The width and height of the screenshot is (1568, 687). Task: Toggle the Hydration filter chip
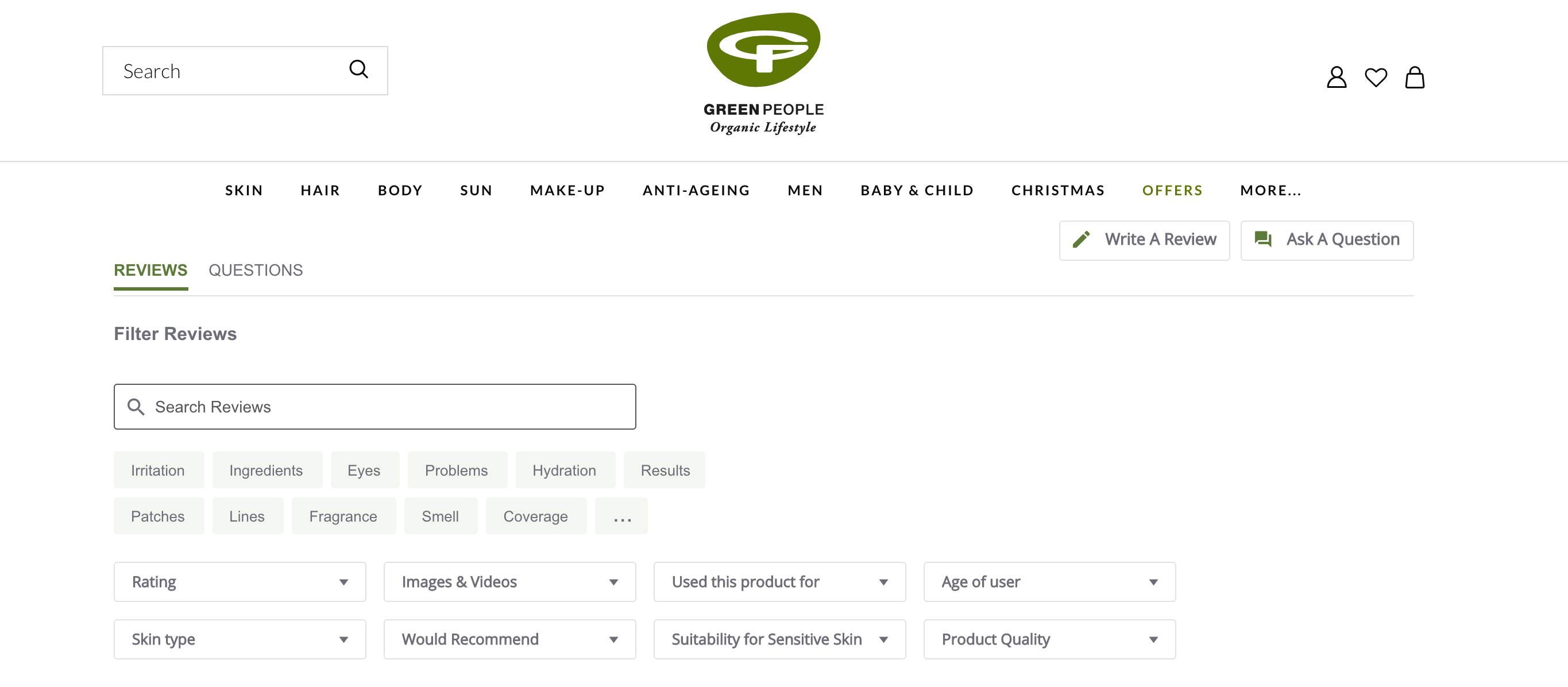pyautogui.click(x=563, y=470)
